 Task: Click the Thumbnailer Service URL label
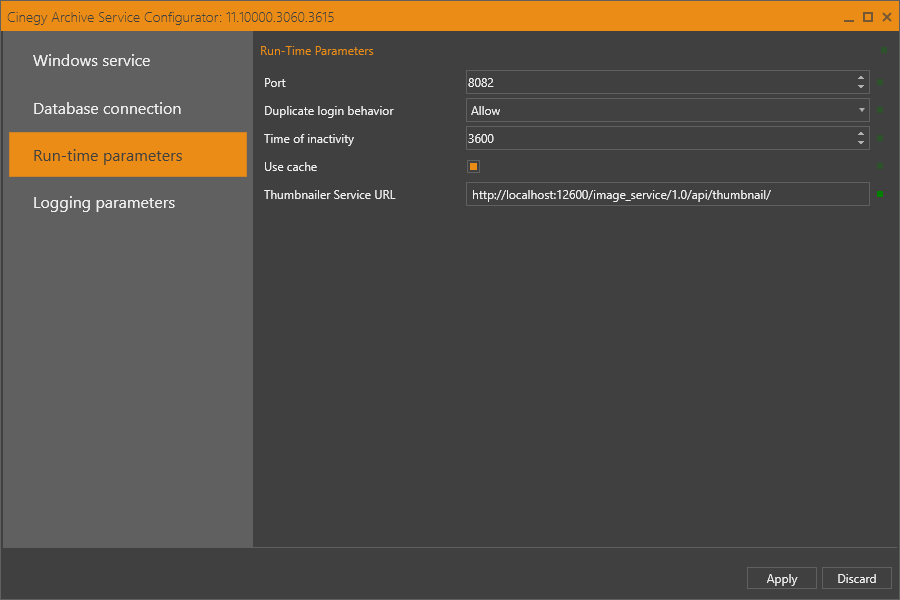pos(329,195)
